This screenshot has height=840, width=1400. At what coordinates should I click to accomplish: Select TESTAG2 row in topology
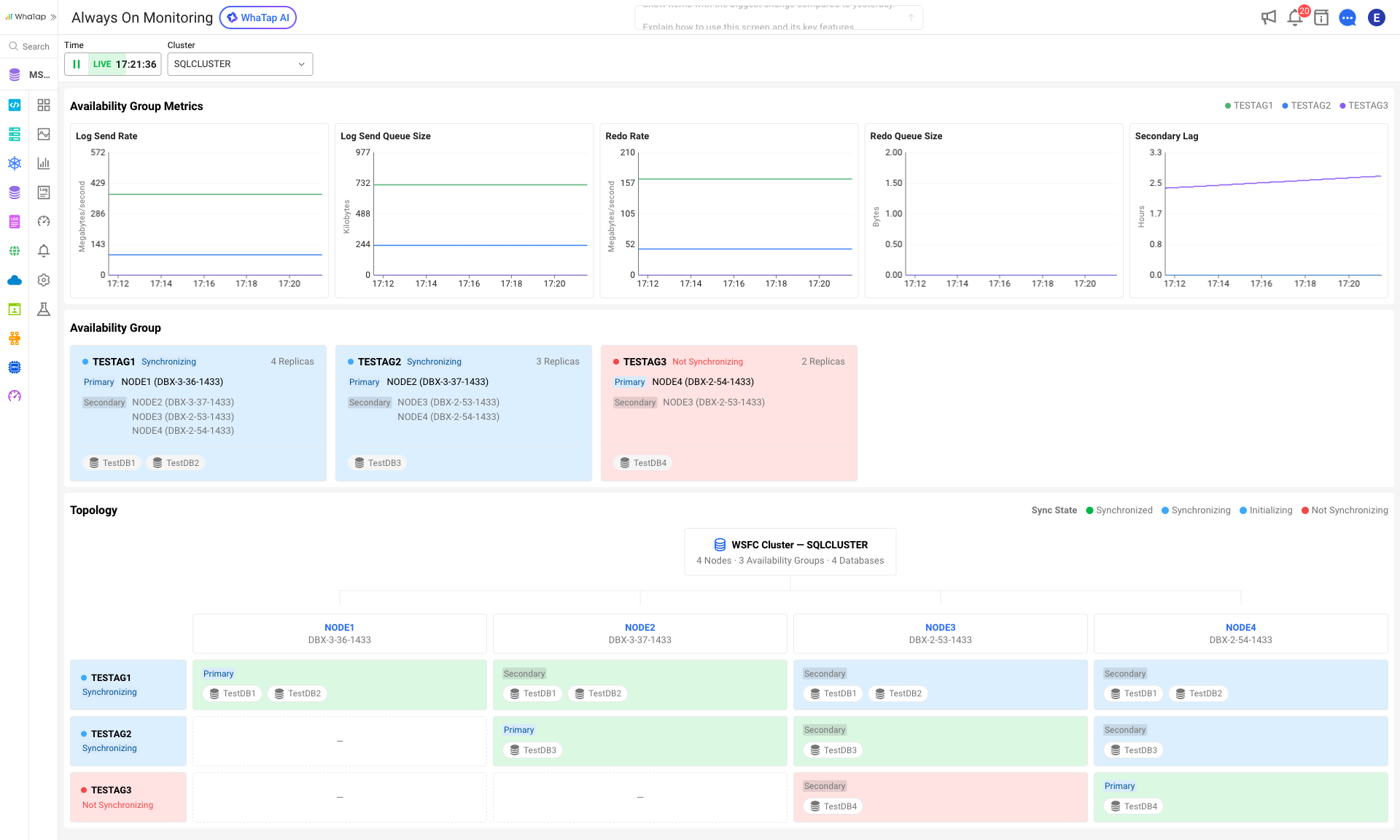pos(128,741)
